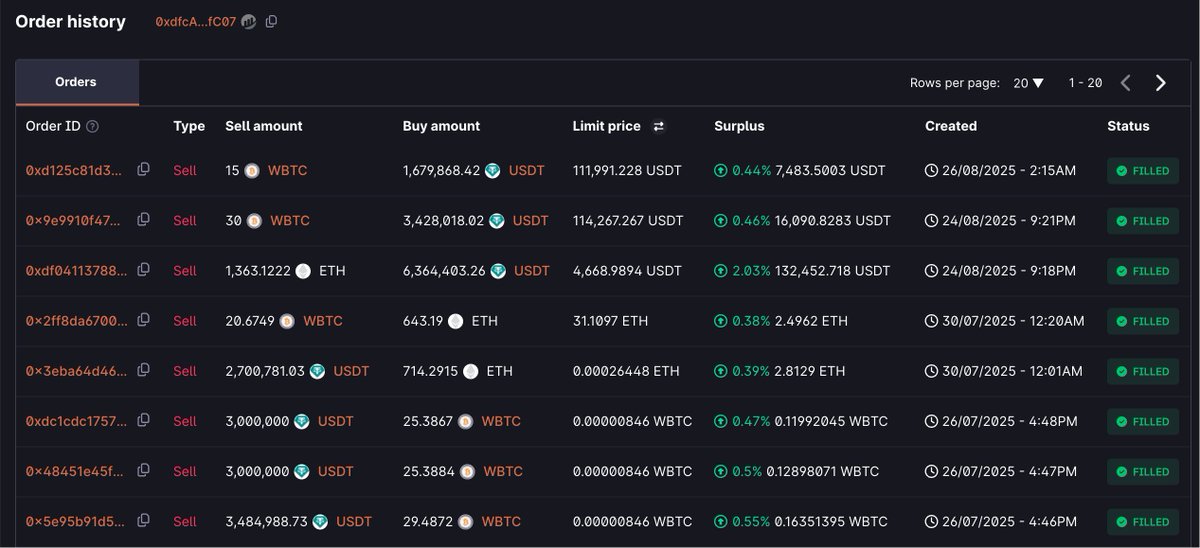Open order 0x9e9910f47 details link
This screenshot has width=1200, height=548.
[x=76, y=221]
